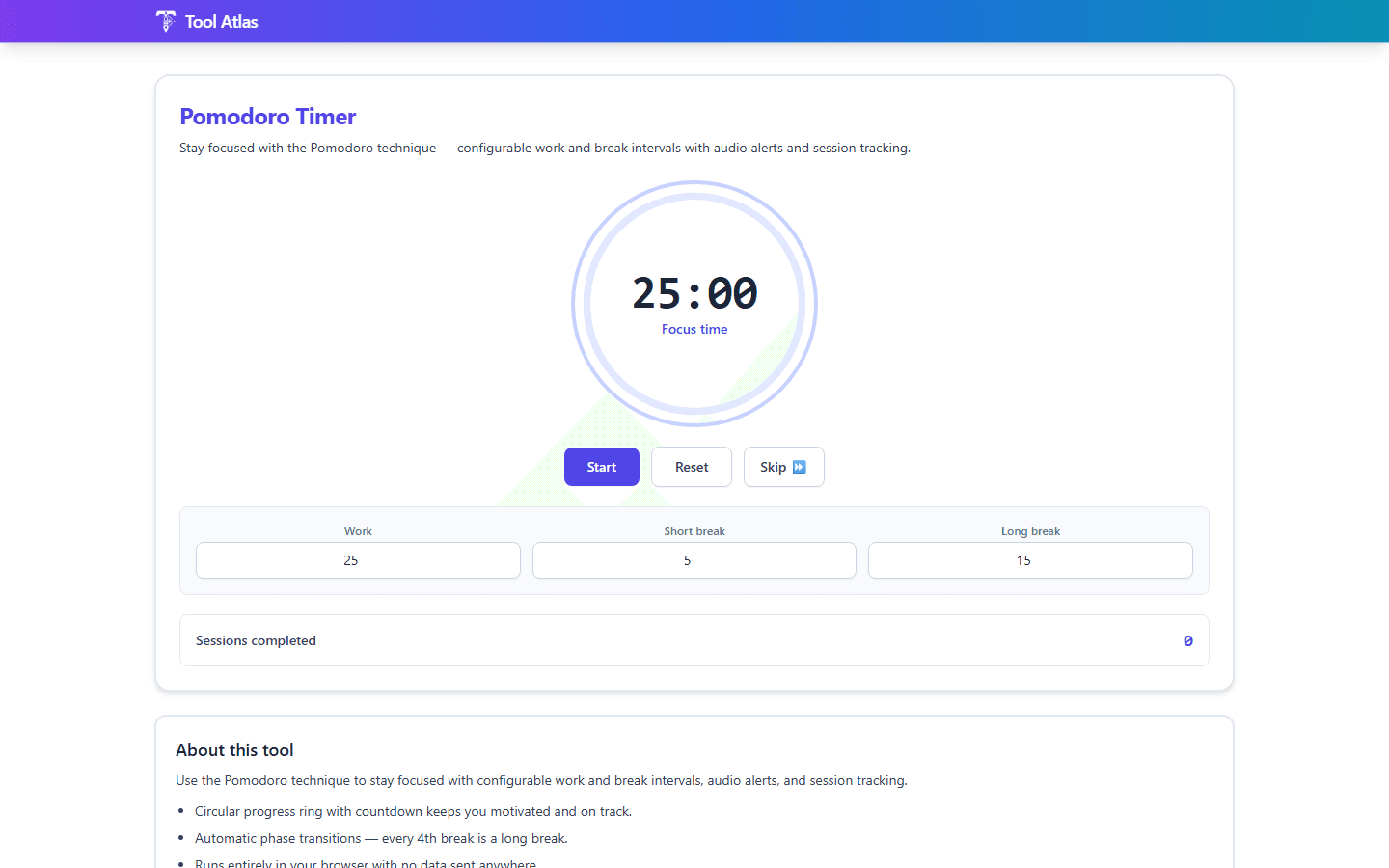Skip to the next timer phase
Image resolution: width=1389 pixels, height=868 pixels.
coord(783,466)
